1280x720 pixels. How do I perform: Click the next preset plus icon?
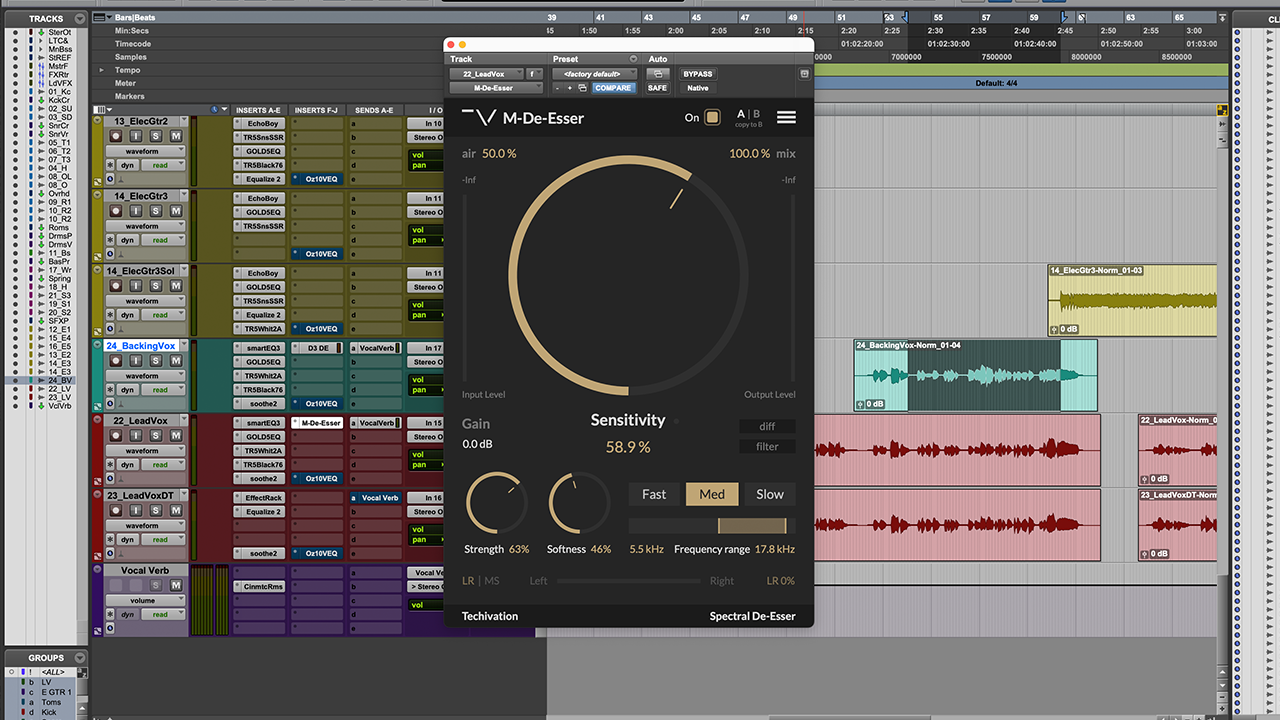(570, 88)
